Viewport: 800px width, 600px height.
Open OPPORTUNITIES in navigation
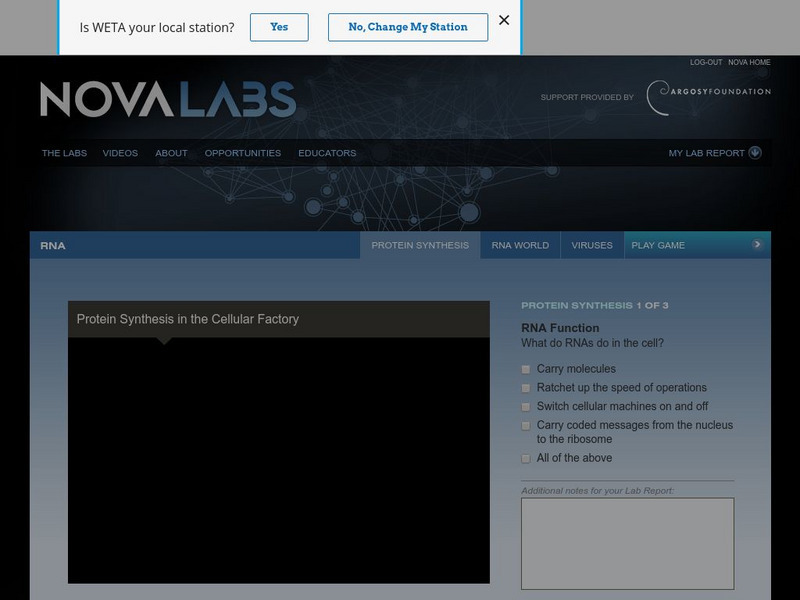243,153
